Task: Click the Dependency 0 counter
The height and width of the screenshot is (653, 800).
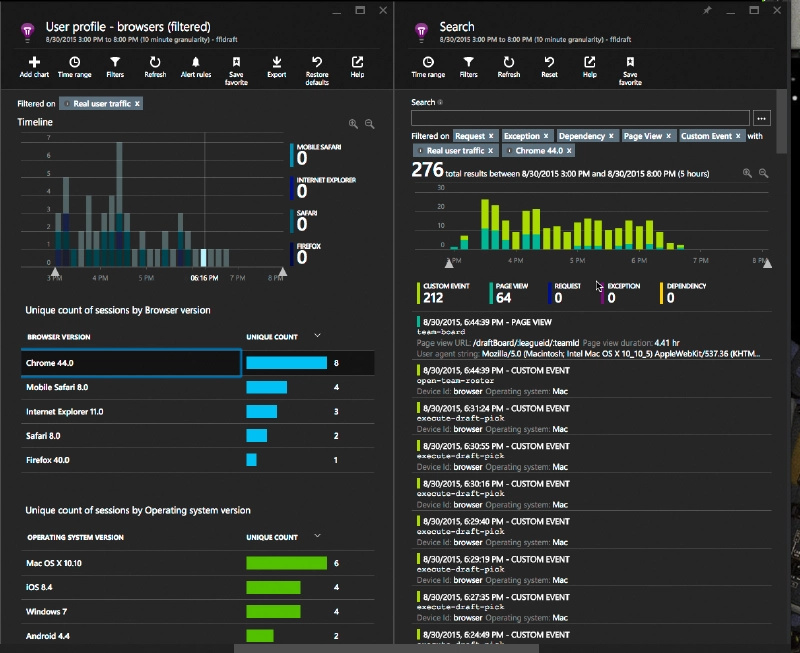Action: coord(683,293)
